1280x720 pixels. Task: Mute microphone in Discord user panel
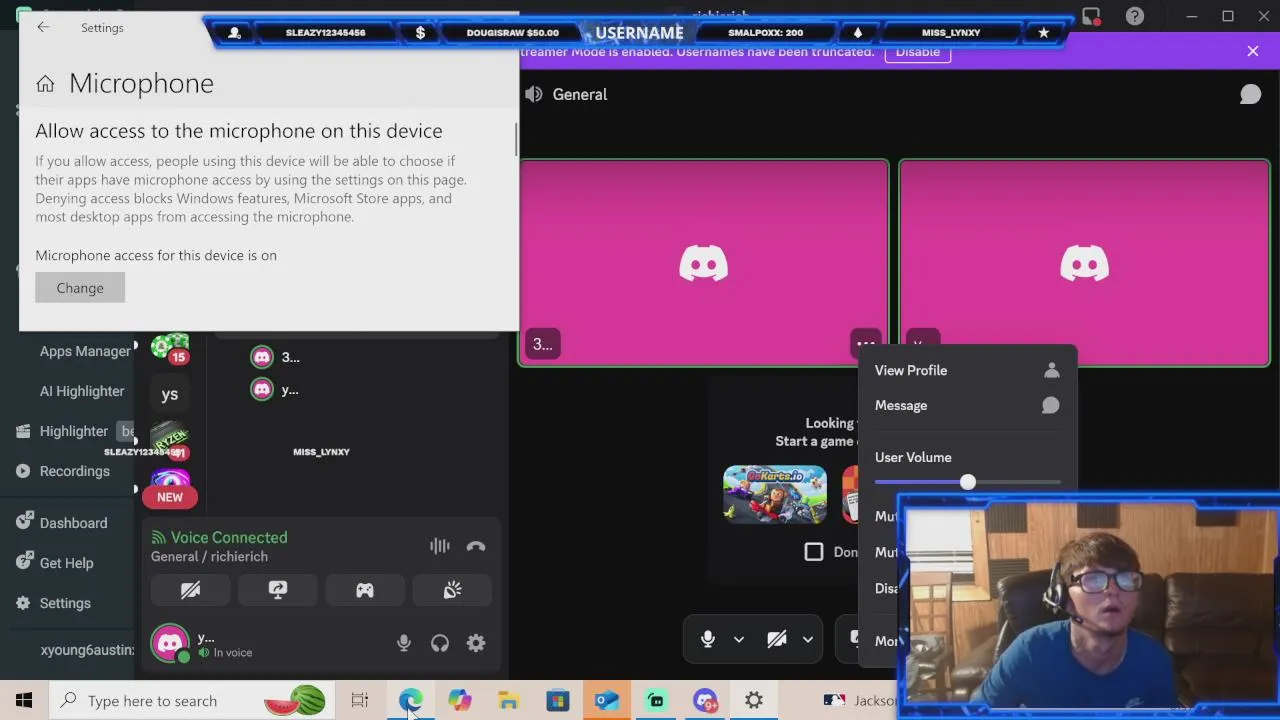404,643
